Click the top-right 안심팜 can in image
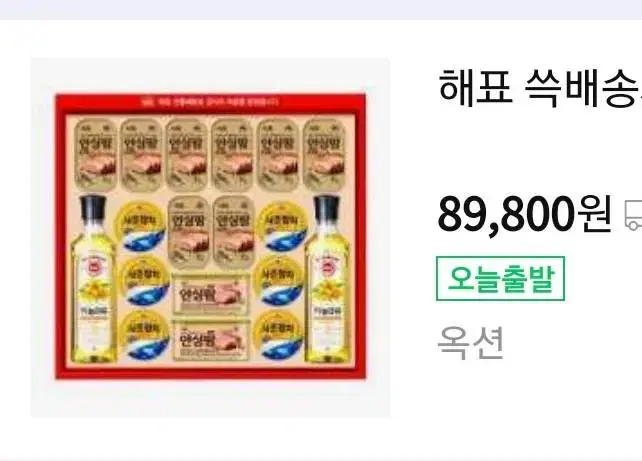The image size is (642, 461). (x=324, y=155)
